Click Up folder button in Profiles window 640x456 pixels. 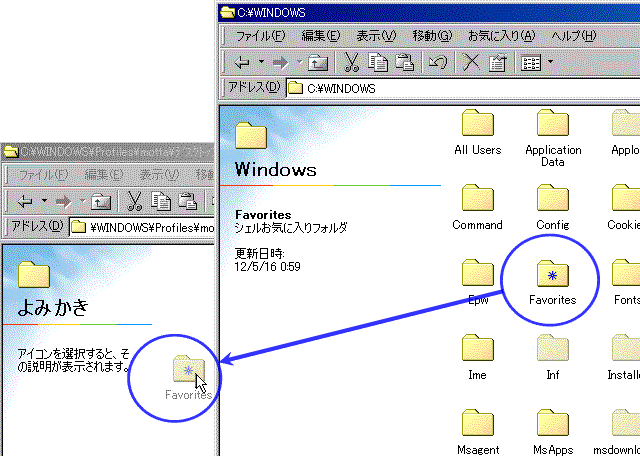(x=100, y=202)
